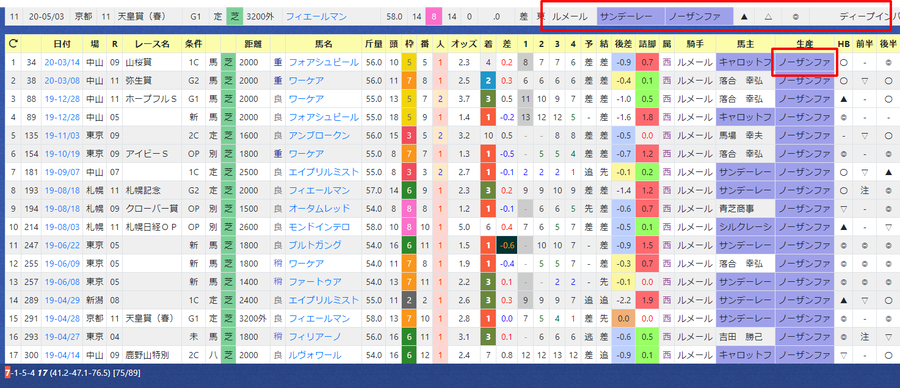The height and width of the screenshot is (388, 900).
Task: Open フォアシュピール link in the 山桜賞 row
Action: tap(324, 61)
